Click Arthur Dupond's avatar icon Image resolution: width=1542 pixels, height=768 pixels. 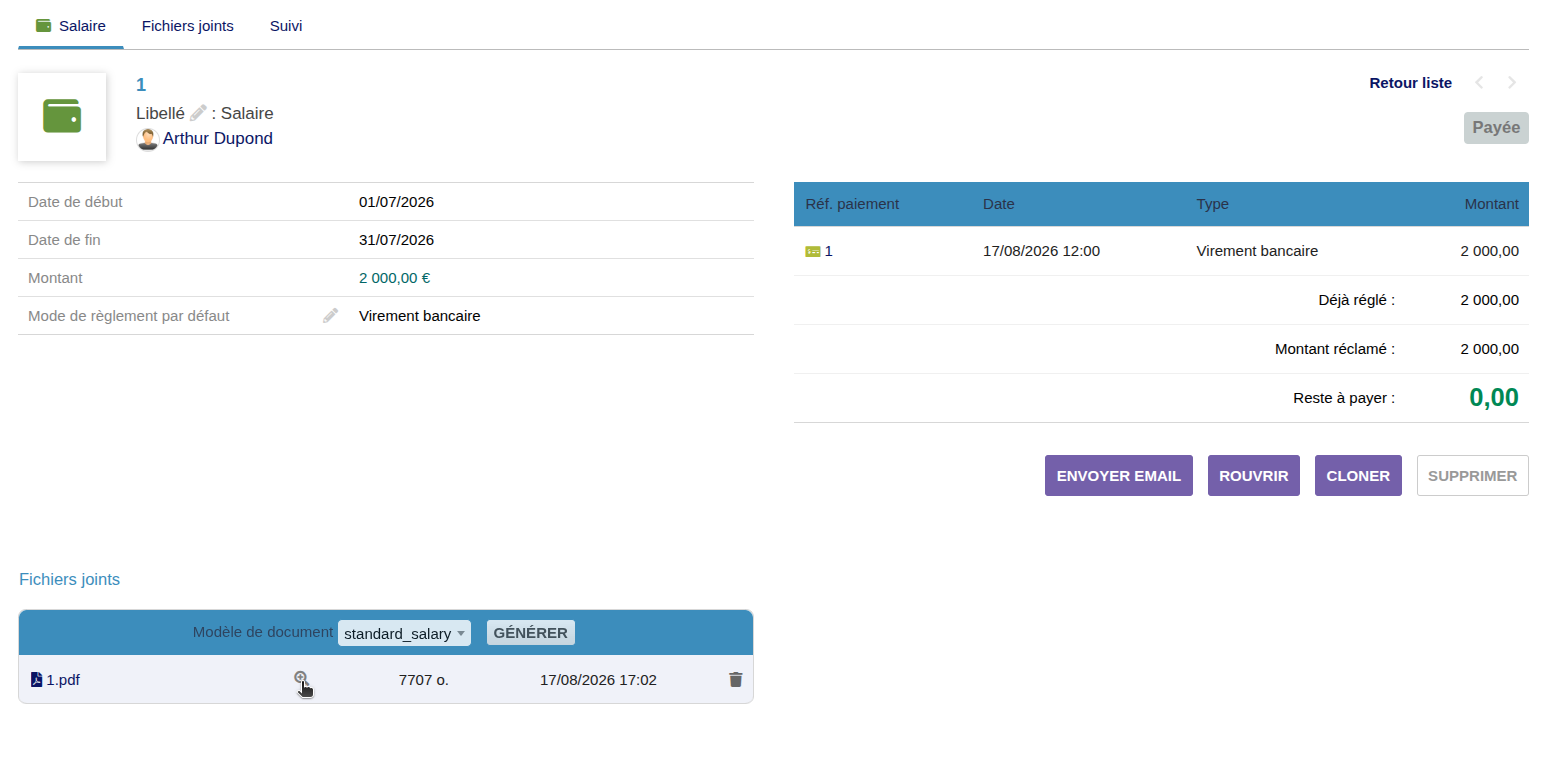click(x=148, y=139)
